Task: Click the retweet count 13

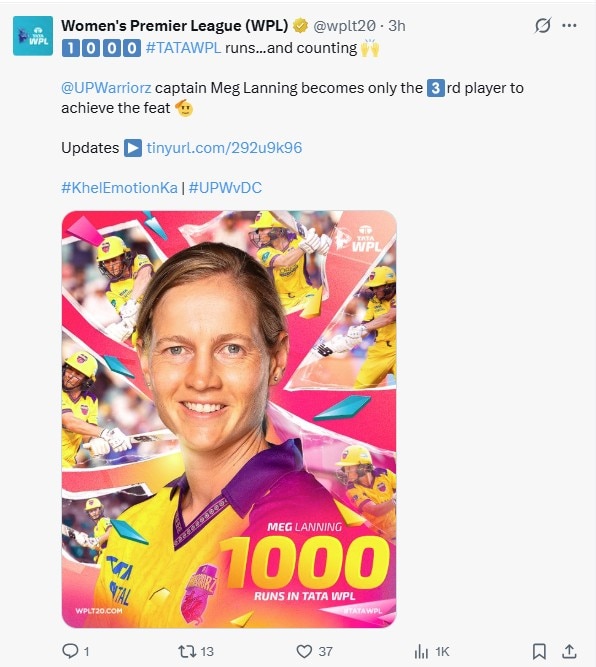Action: (207, 652)
